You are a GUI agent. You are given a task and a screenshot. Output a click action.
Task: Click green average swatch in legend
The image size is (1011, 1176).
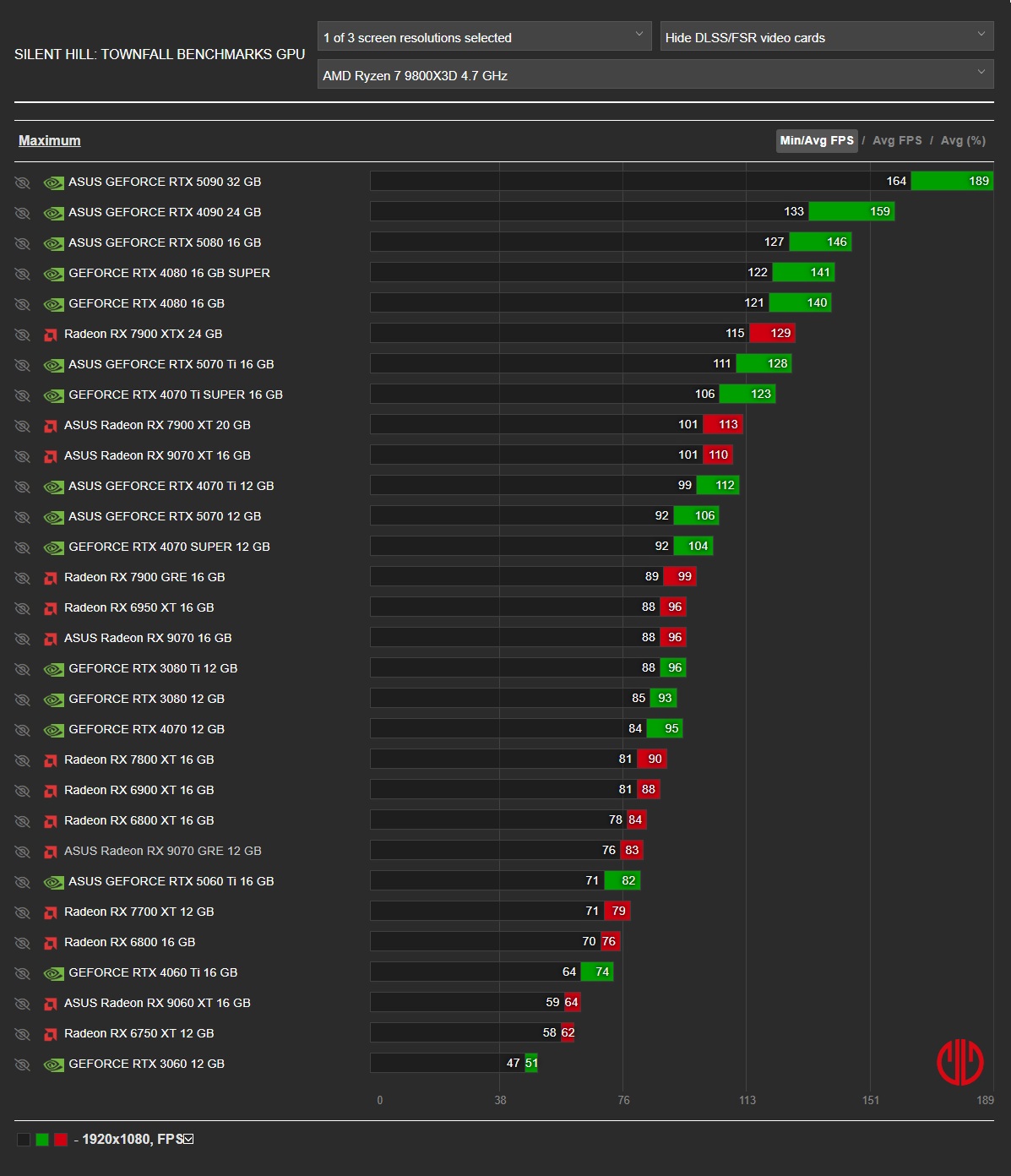pos(42,1140)
